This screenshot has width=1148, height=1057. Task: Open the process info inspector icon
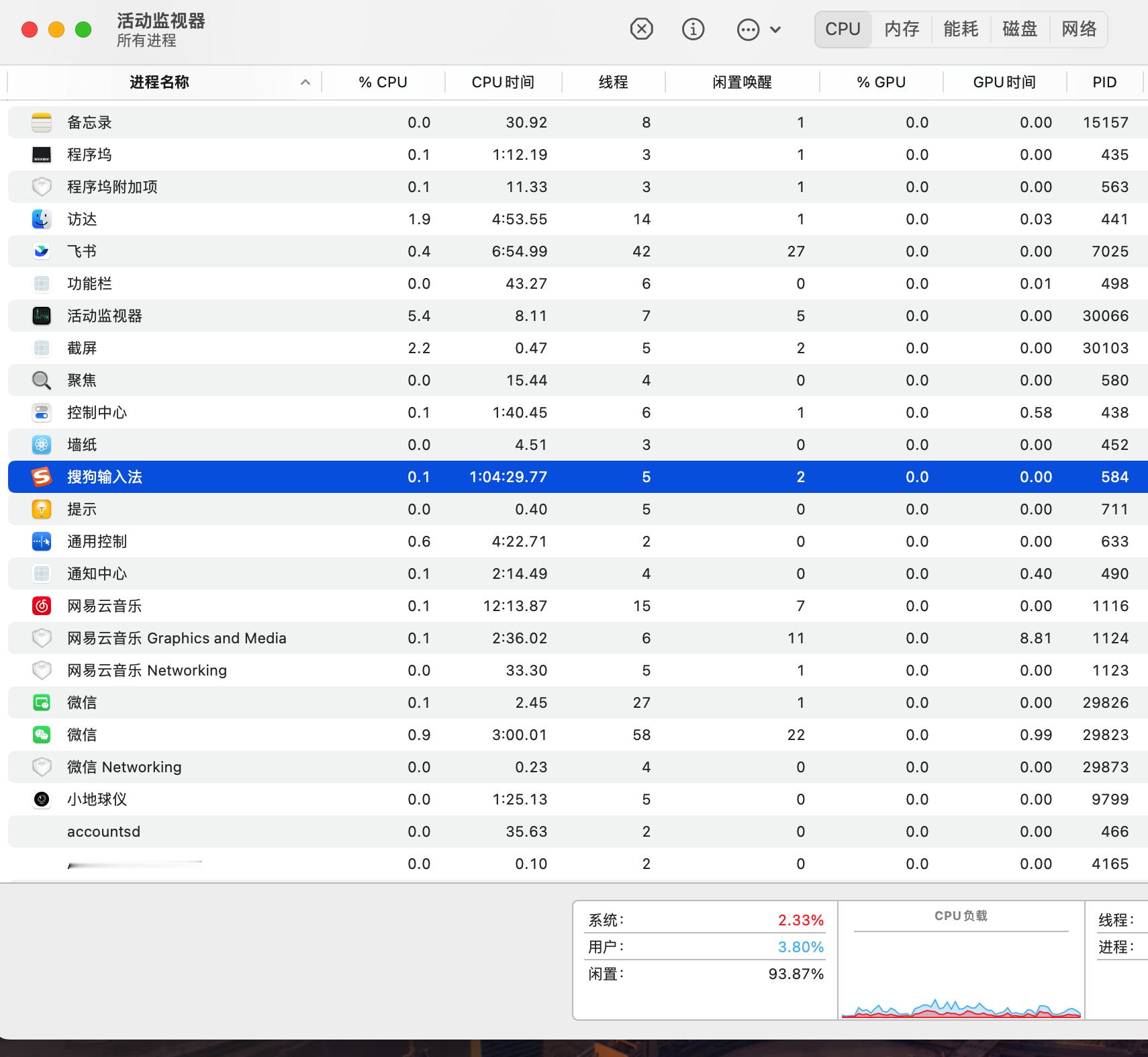pyautogui.click(x=693, y=29)
